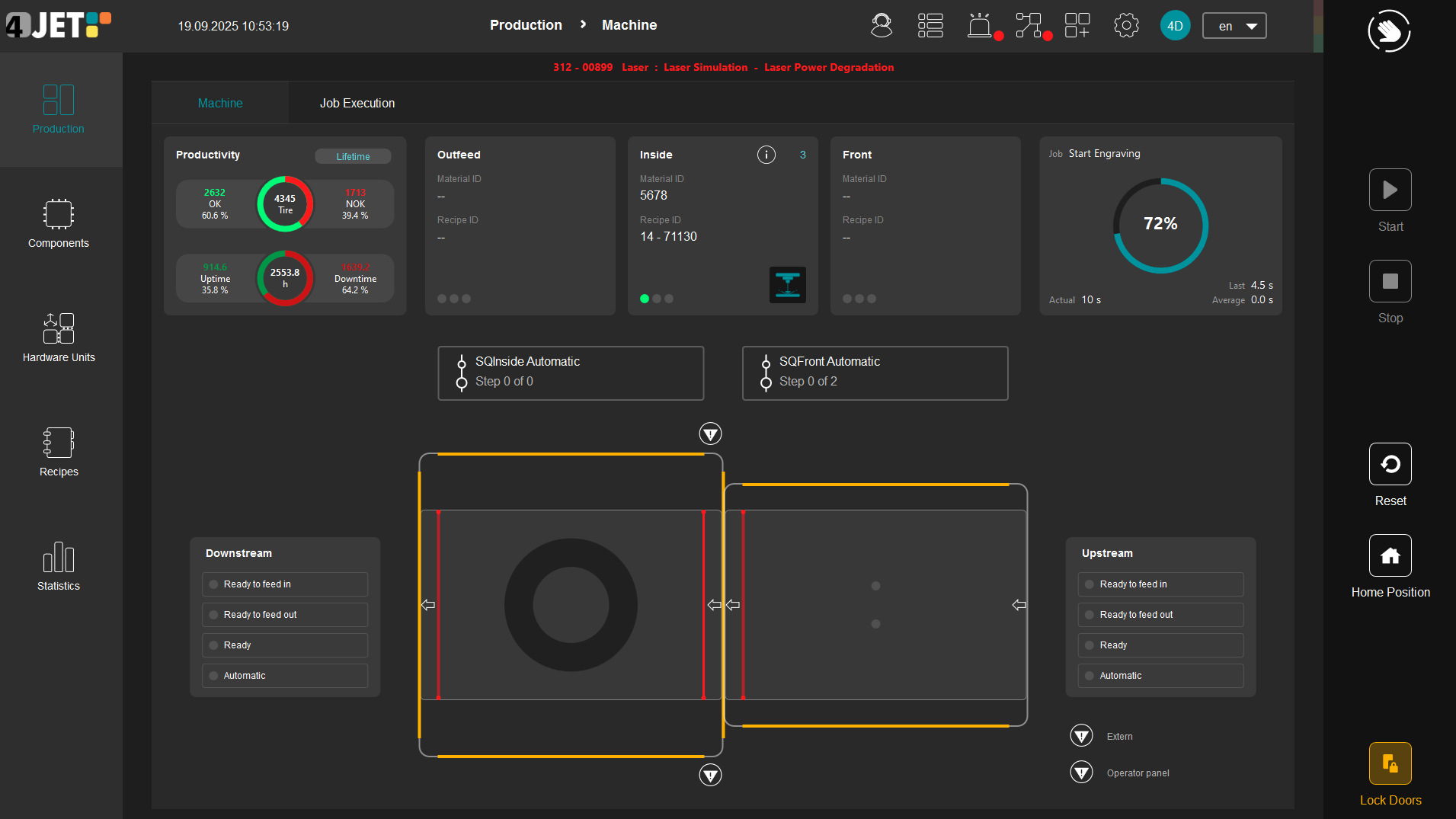Click the Hardware Units sidebar icon
1456x819 pixels.
pos(59,337)
